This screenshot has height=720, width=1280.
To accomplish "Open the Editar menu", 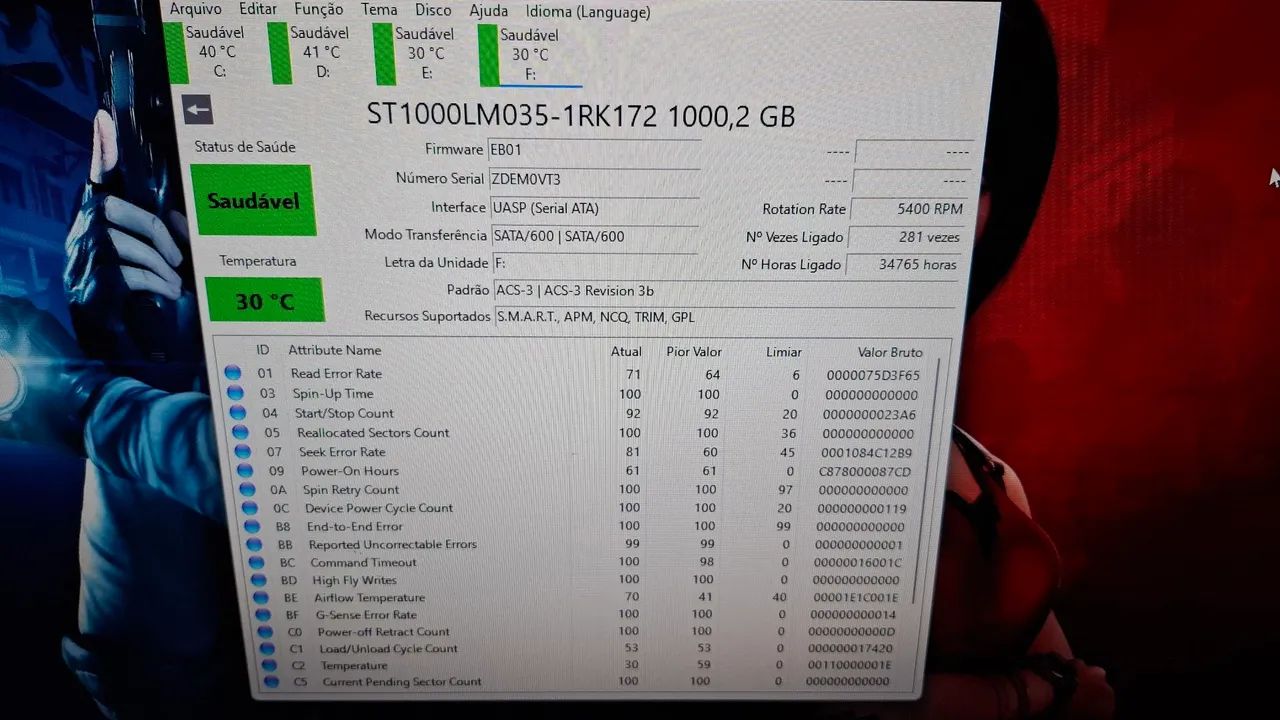I will coord(258,9).
